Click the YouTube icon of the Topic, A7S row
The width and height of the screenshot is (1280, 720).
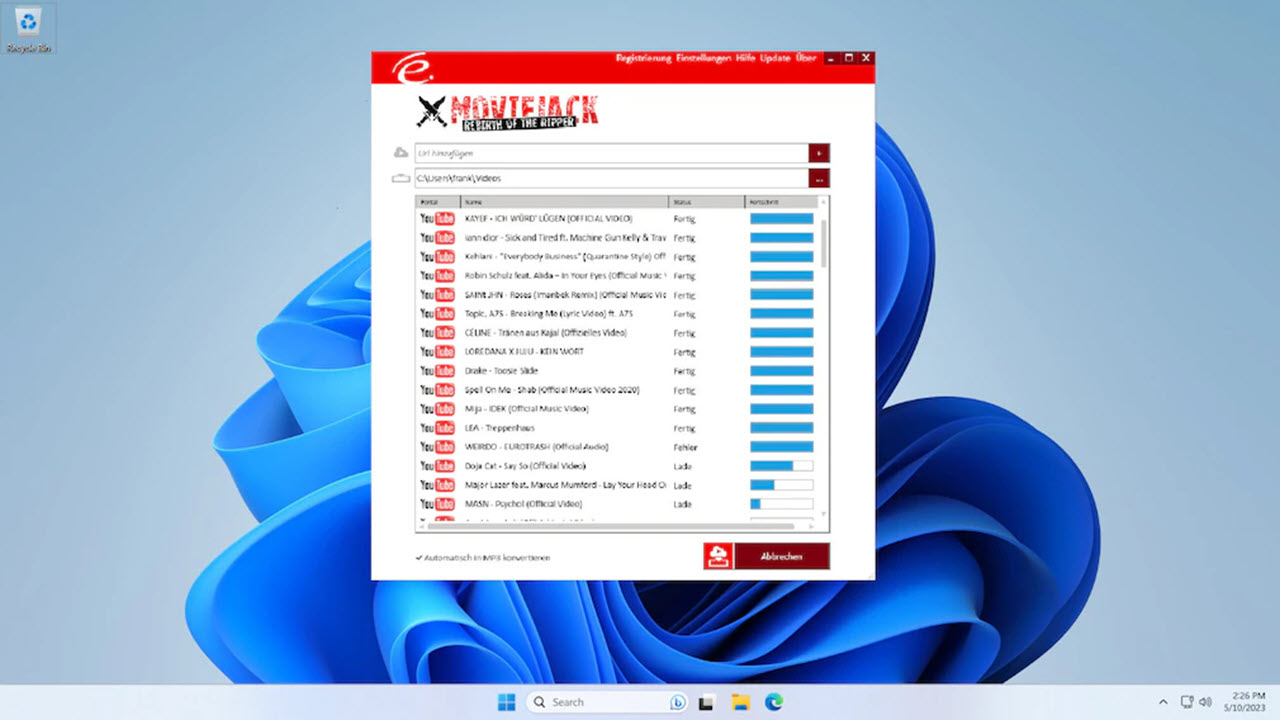pyautogui.click(x=437, y=314)
